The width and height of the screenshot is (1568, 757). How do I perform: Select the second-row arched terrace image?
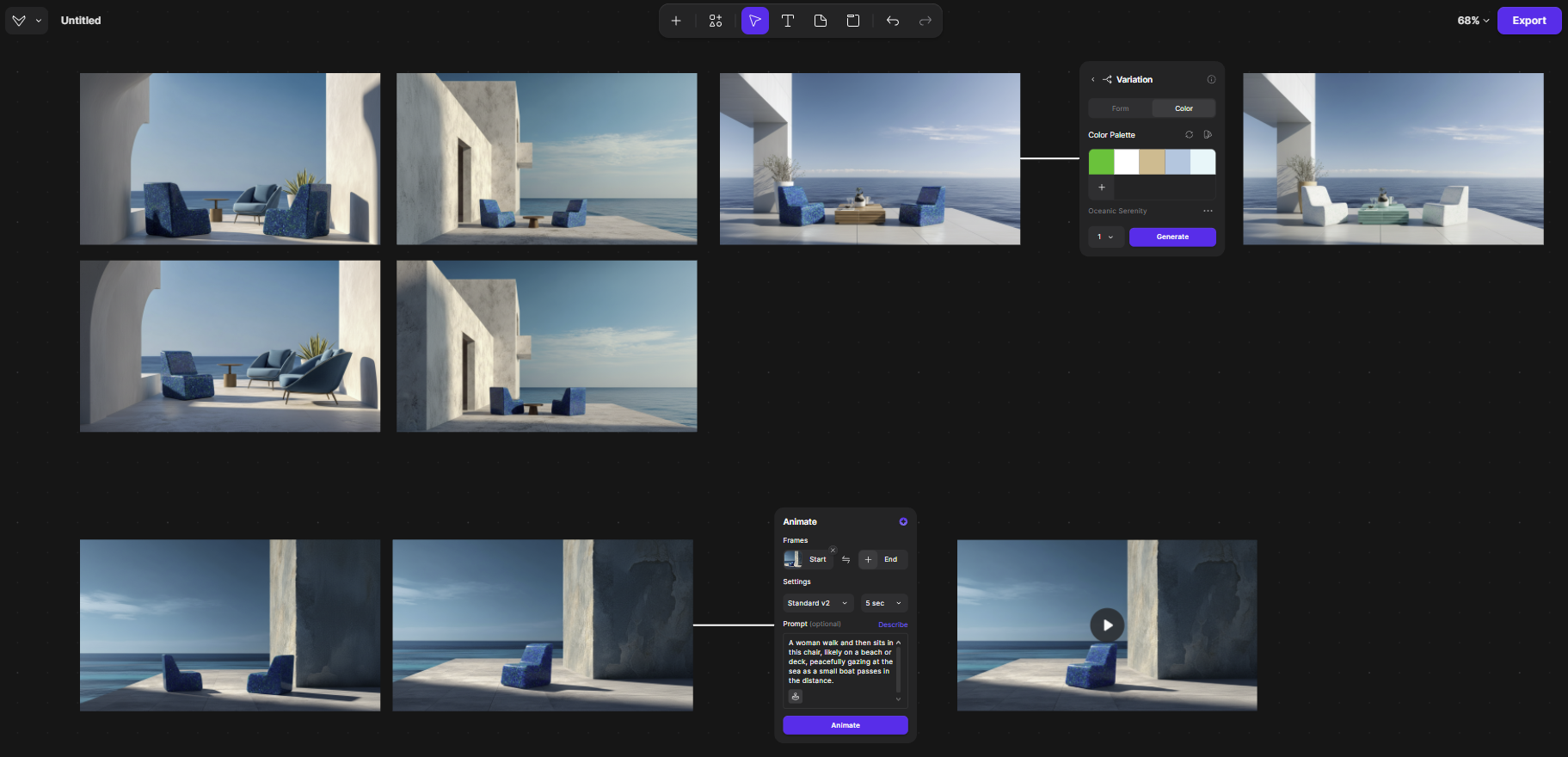point(230,347)
